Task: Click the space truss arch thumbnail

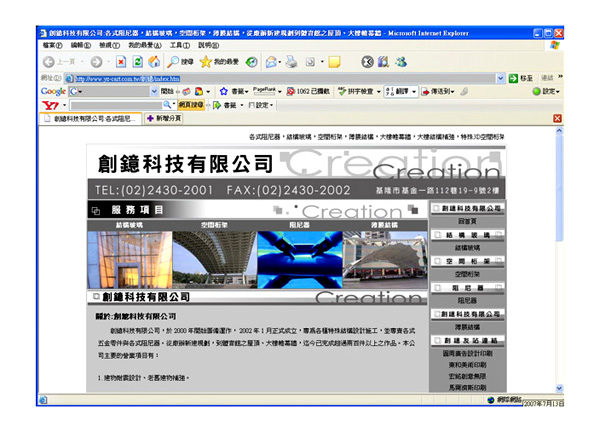Action: (x=215, y=260)
